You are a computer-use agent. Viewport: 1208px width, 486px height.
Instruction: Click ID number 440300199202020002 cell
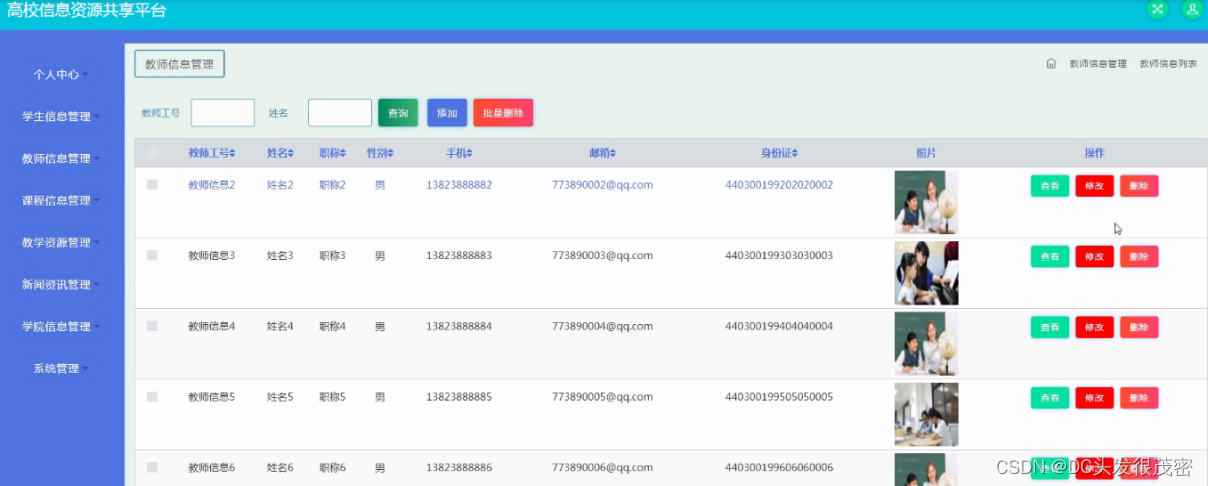point(779,185)
